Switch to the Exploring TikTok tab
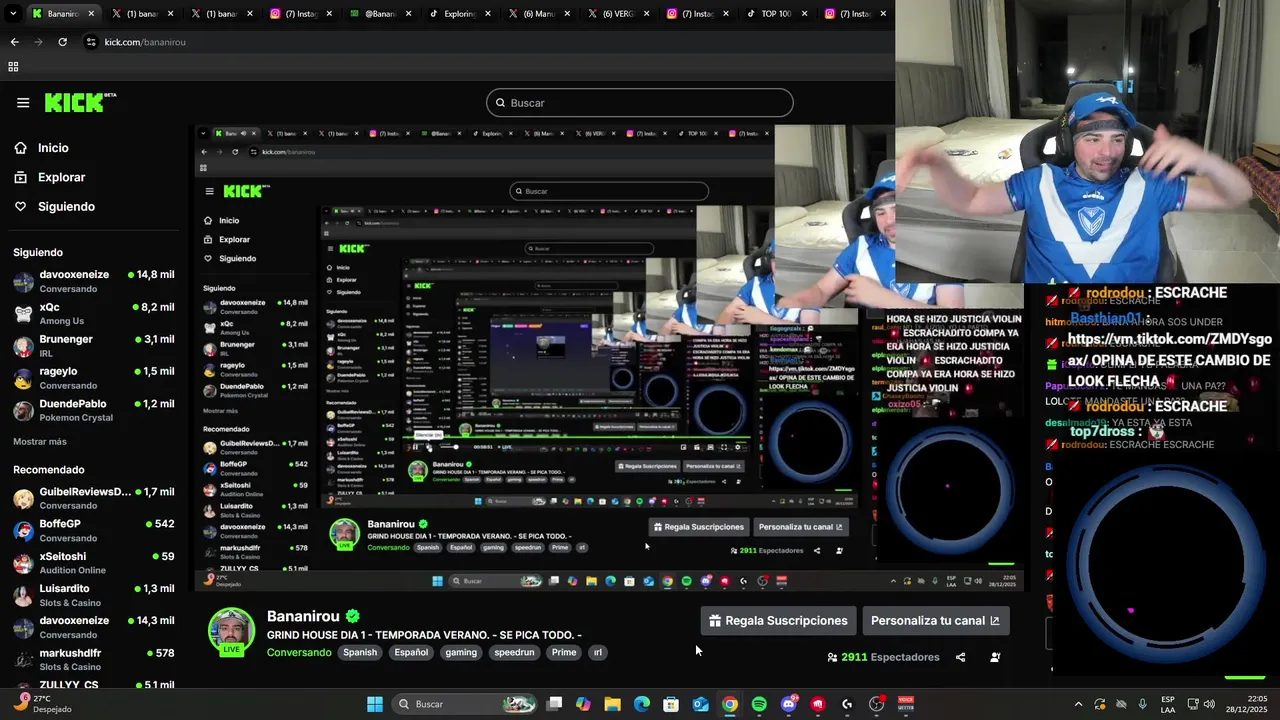 tap(458, 14)
